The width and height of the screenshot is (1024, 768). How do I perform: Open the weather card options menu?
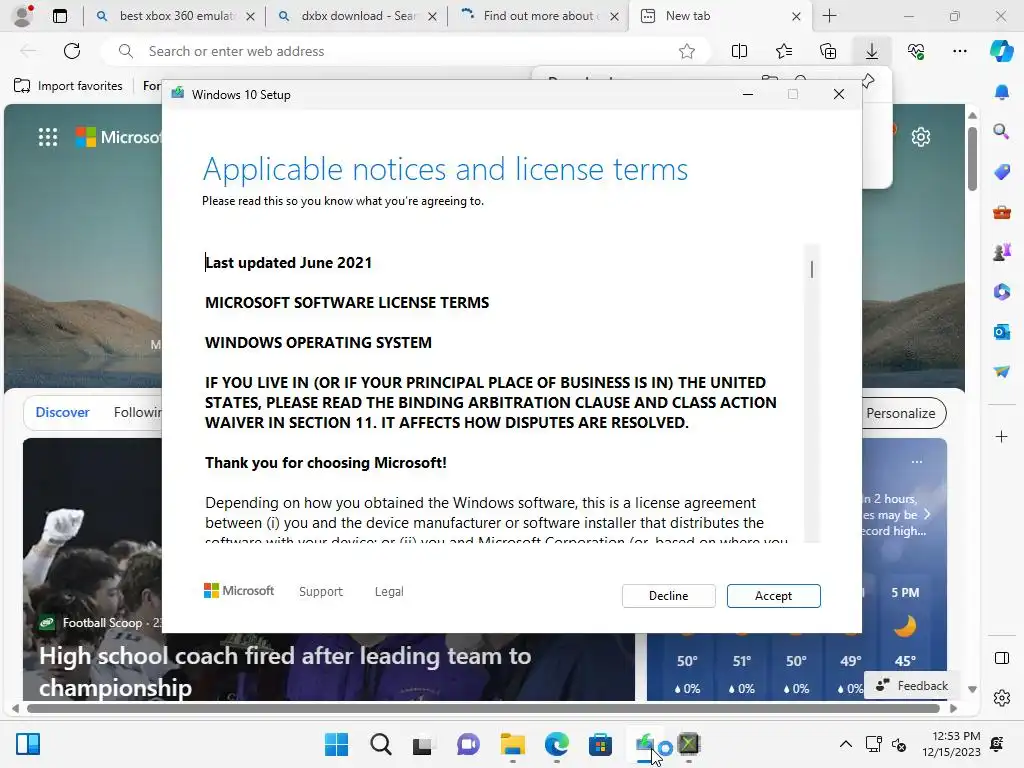tap(917, 462)
